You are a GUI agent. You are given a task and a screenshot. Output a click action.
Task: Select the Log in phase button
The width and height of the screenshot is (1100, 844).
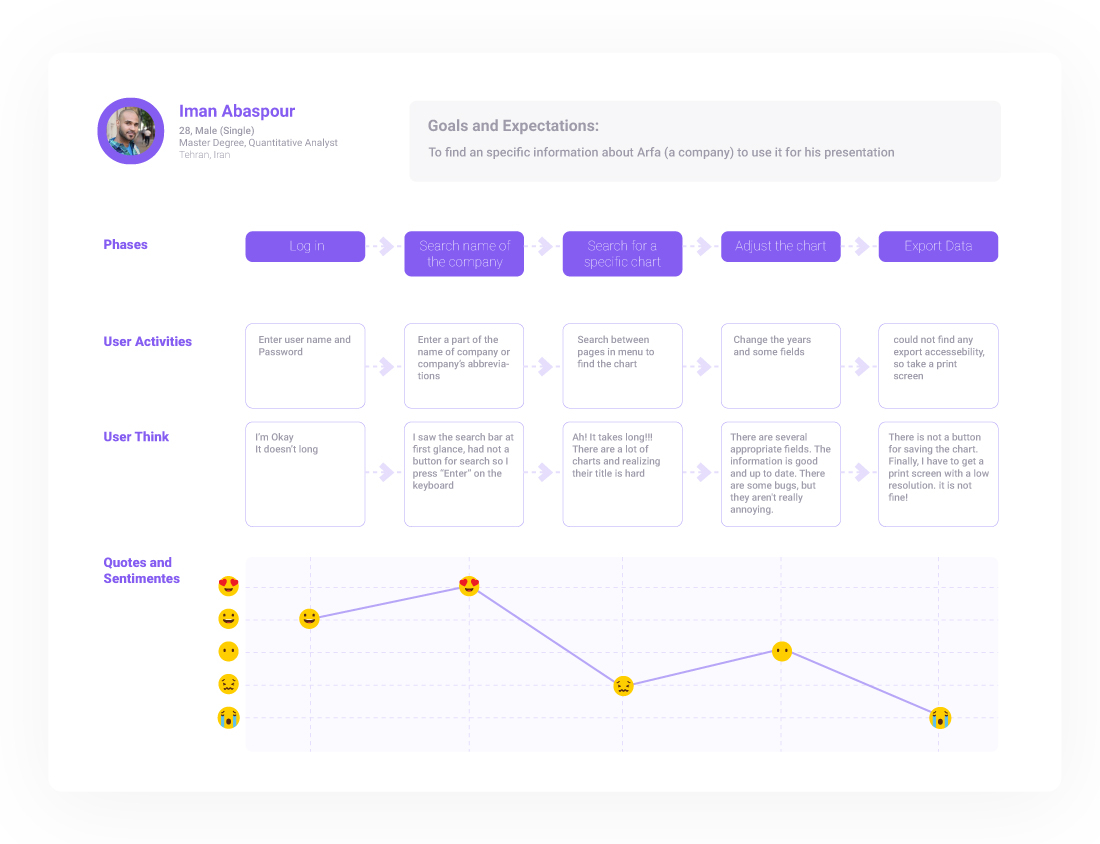point(305,247)
